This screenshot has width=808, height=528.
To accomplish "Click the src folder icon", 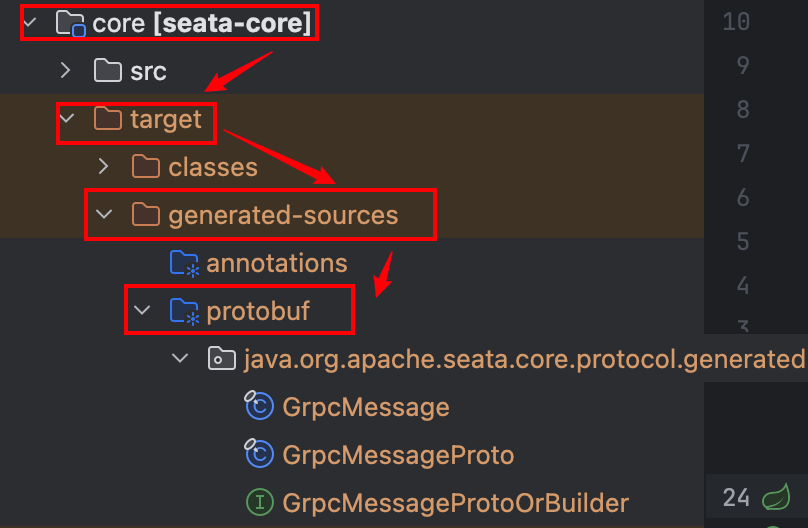I will pos(107,71).
